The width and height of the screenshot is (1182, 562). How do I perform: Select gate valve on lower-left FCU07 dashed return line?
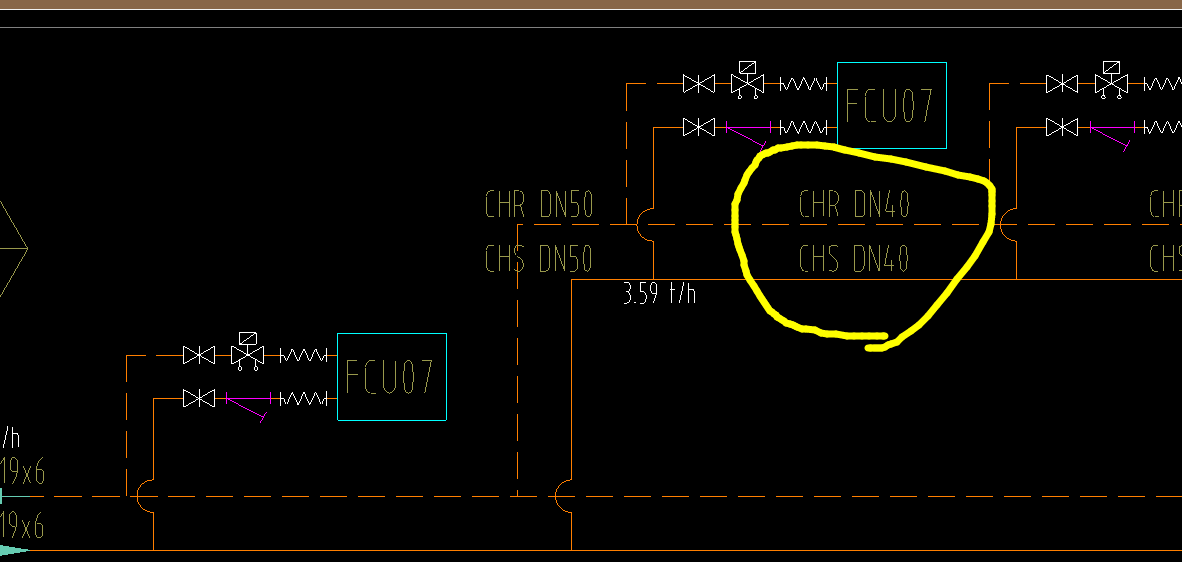[199, 355]
